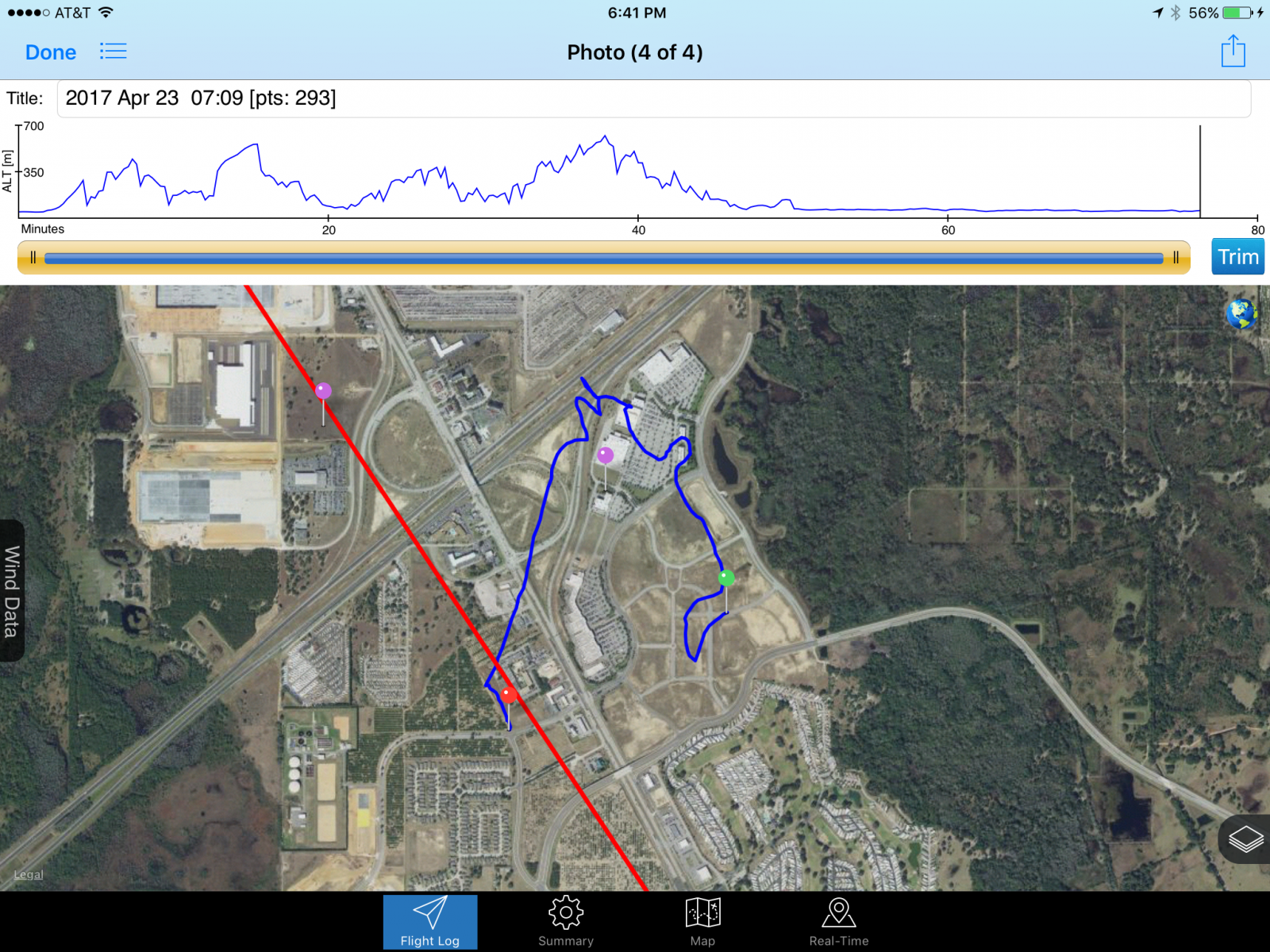Tap the altitude graph peak near 40 minutes
1270x952 pixels.
click(x=606, y=138)
